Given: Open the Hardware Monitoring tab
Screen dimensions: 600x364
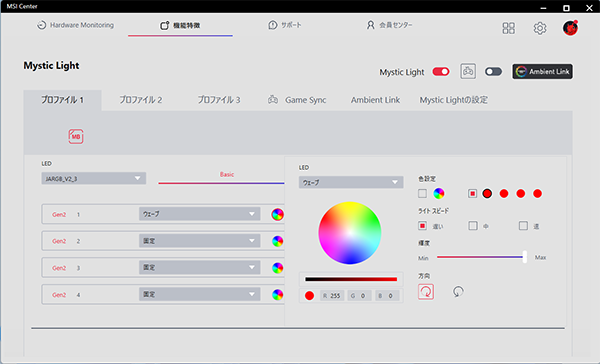Looking at the screenshot, I should 75,25.
